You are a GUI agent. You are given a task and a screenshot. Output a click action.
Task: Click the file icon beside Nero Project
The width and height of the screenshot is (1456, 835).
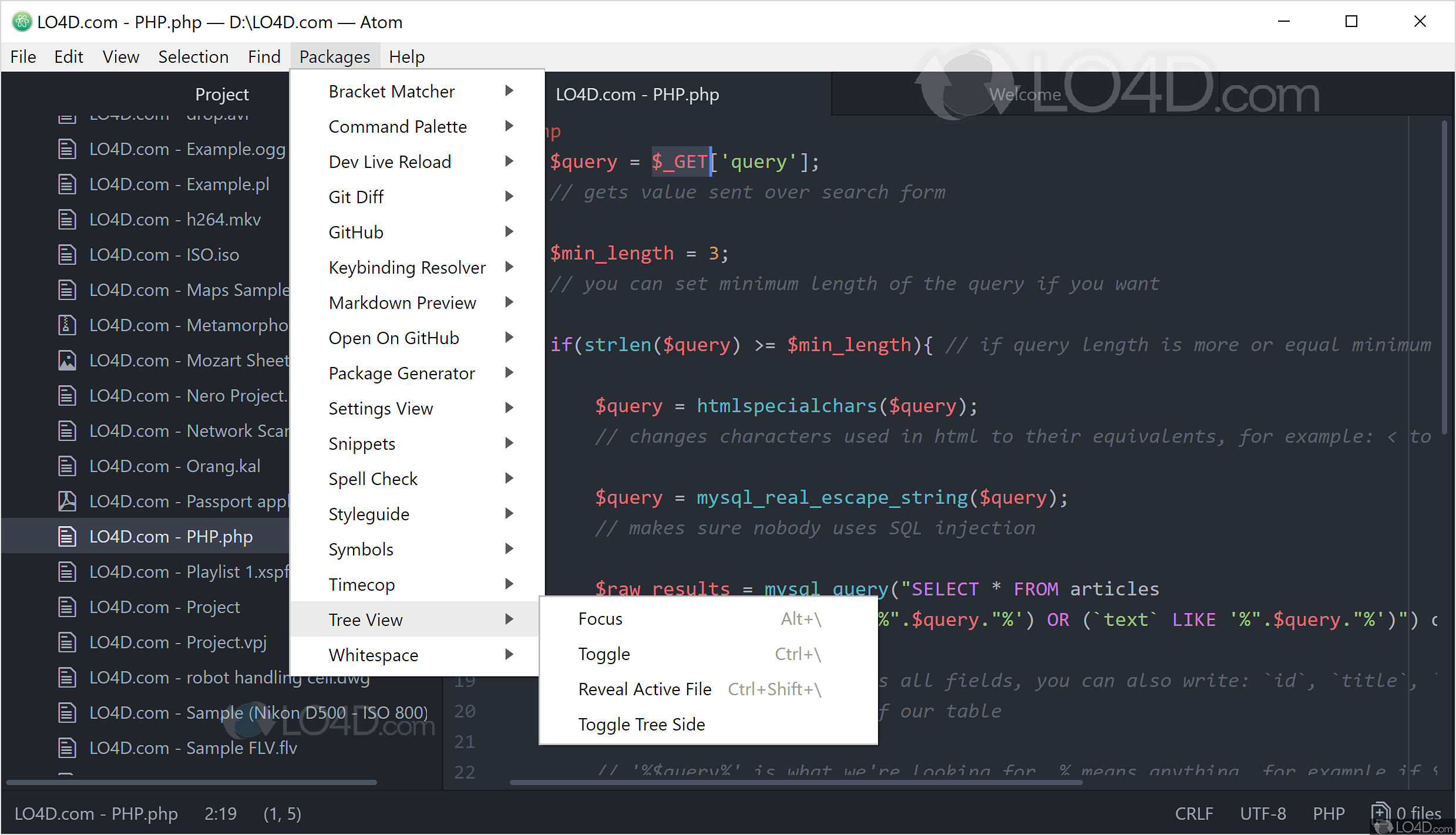click(x=67, y=396)
